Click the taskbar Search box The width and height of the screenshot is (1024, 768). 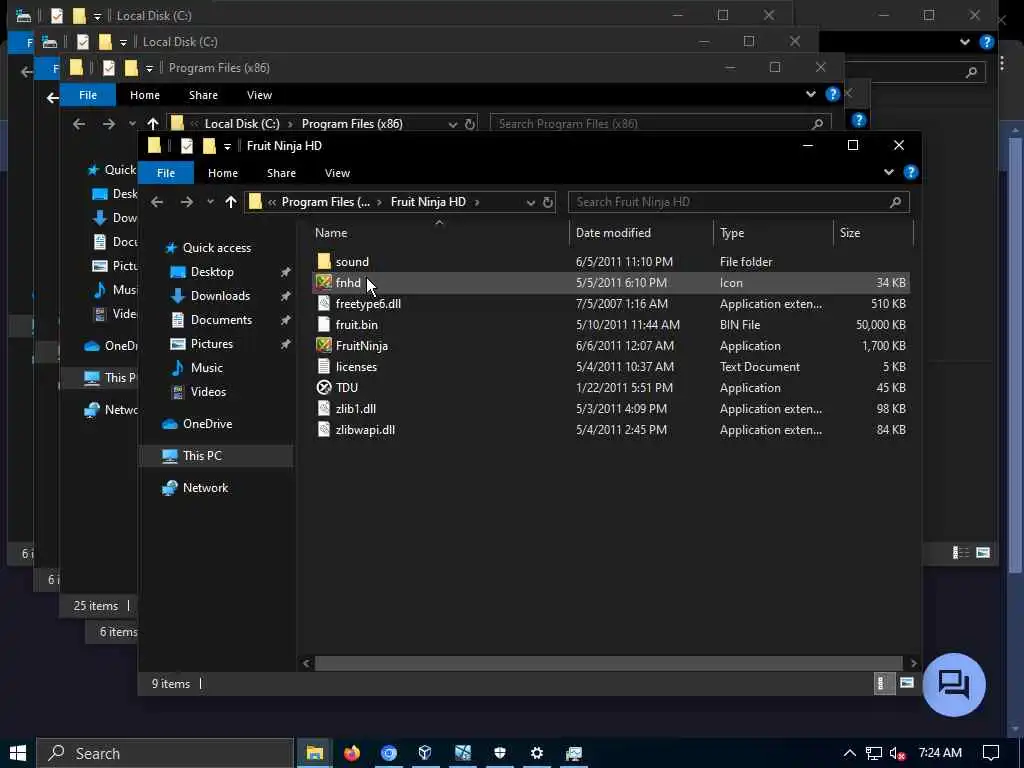[x=165, y=753]
